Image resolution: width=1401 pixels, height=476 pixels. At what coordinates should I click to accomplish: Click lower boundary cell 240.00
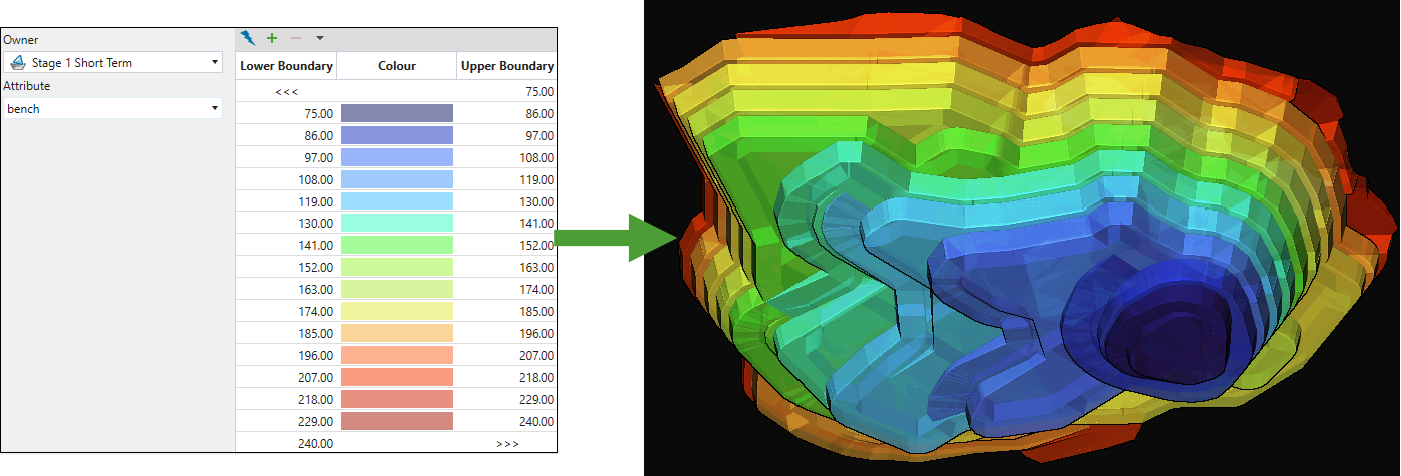tap(286, 443)
